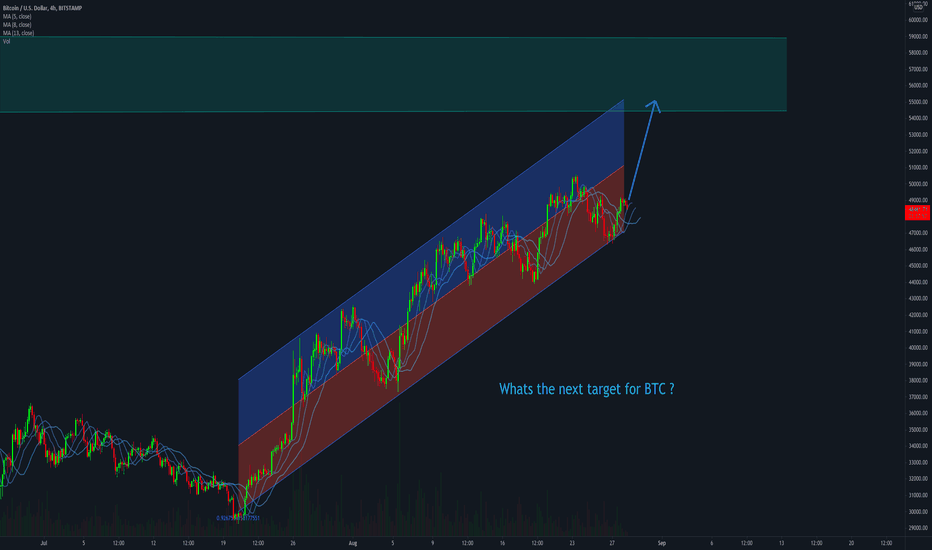The height and width of the screenshot is (550, 932).
Task: Select the 'Whats the next target for BTC ?' note
Action: (587, 389)
